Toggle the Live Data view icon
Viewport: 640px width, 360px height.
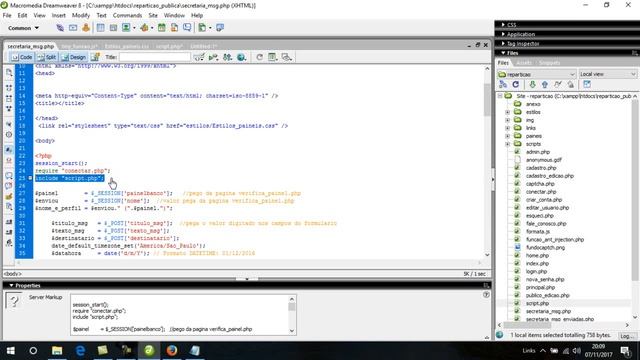point(95,57)
